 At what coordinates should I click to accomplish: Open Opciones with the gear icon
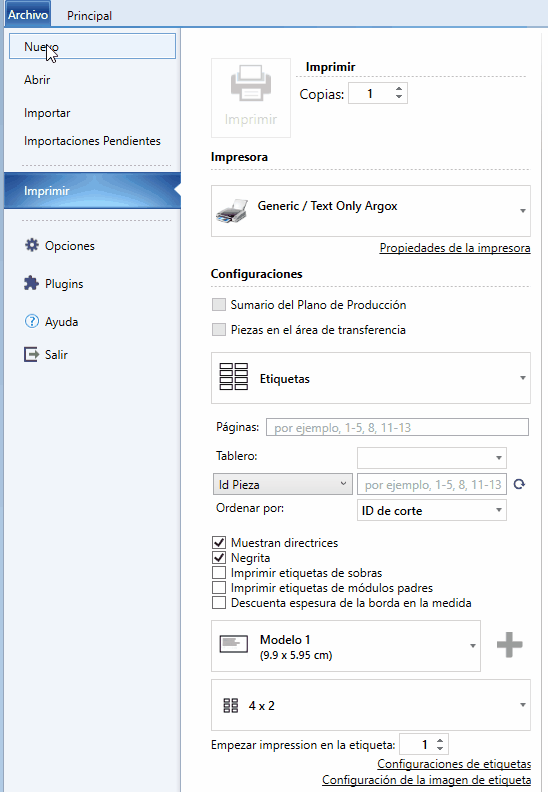click(32, 245)
